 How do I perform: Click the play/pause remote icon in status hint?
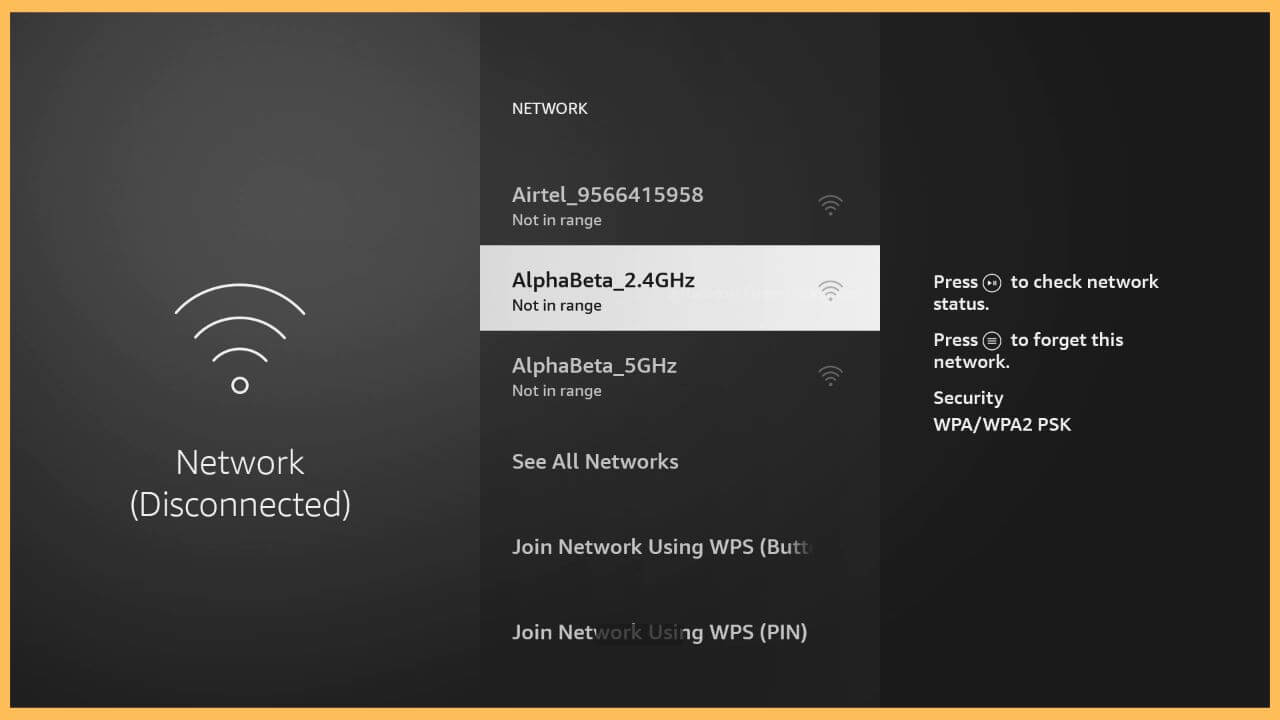coord(991,283)
